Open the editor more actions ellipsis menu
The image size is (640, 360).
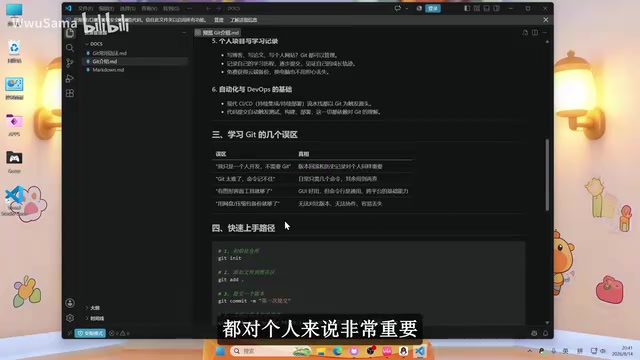[544, 33]
